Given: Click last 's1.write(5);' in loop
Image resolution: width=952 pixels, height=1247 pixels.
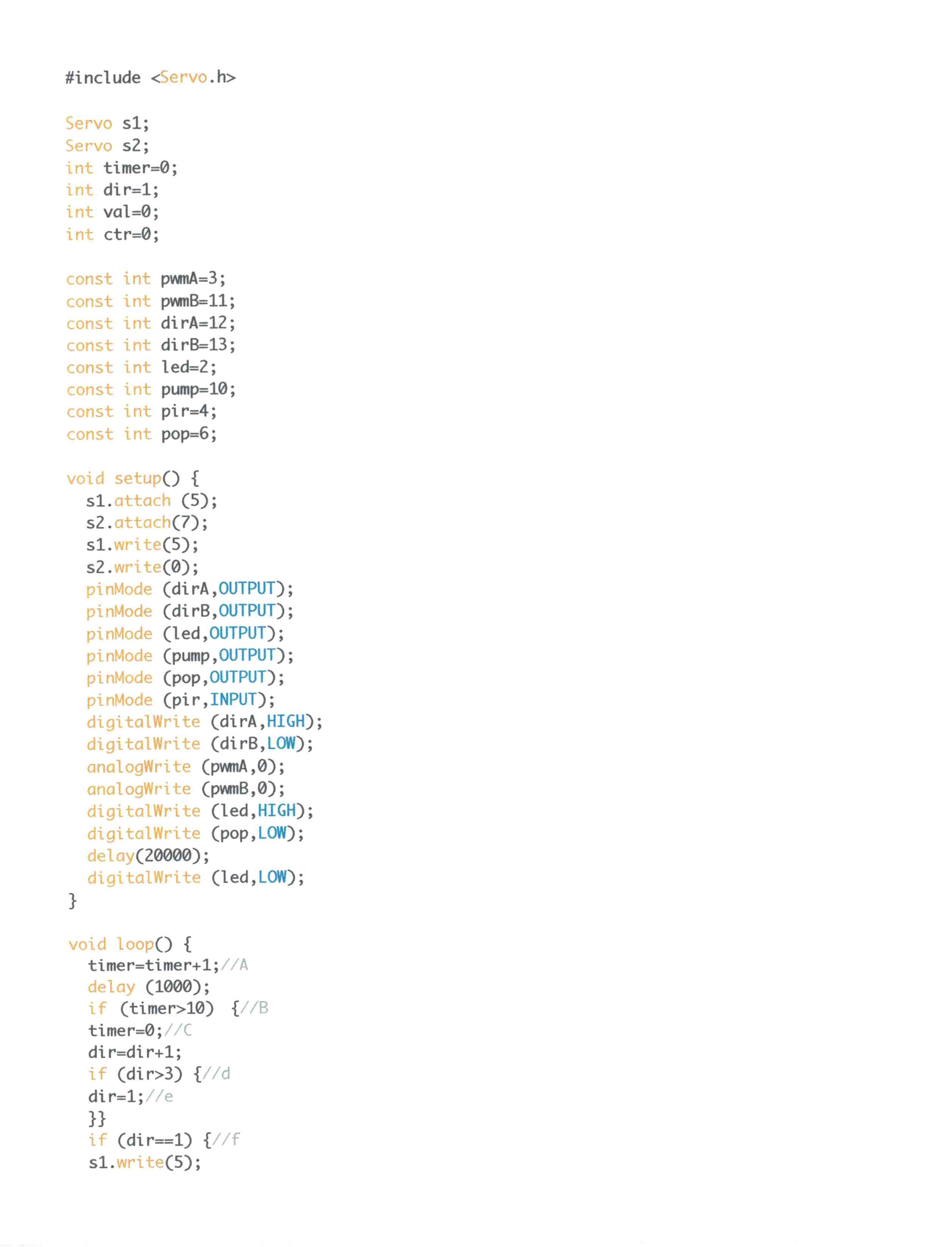Looking at the screenshot, I should click(x=144, y=1164).
